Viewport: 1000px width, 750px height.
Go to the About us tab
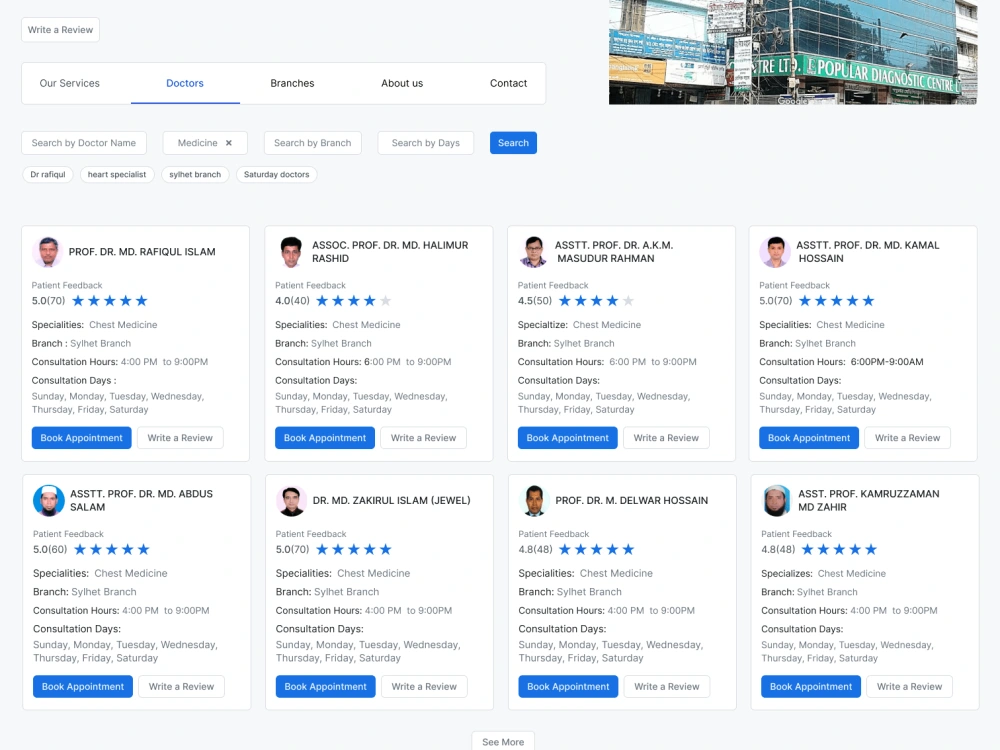pyautogui.click(x=402, y=83)
